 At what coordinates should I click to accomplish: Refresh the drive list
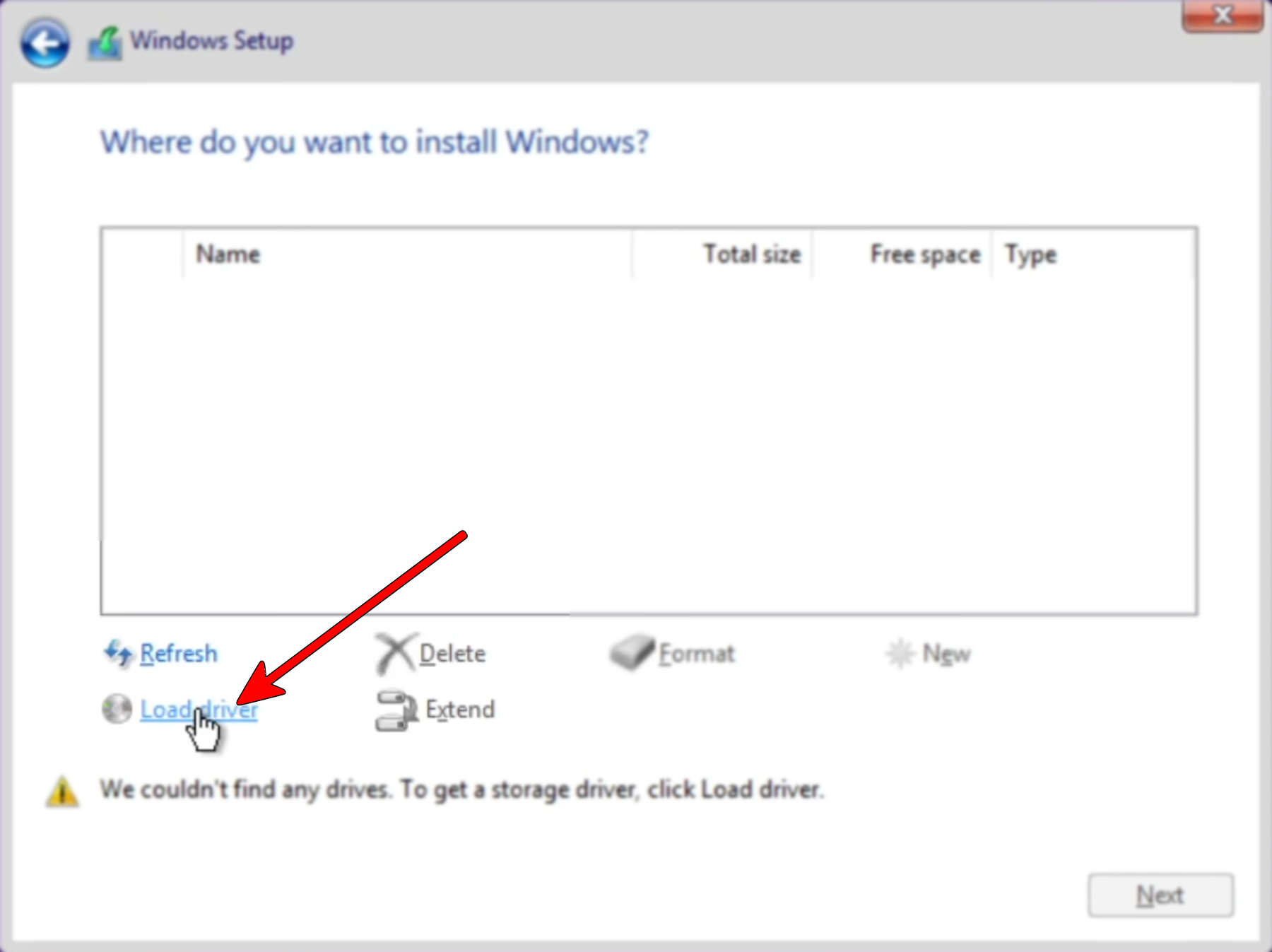click(178, 652)
